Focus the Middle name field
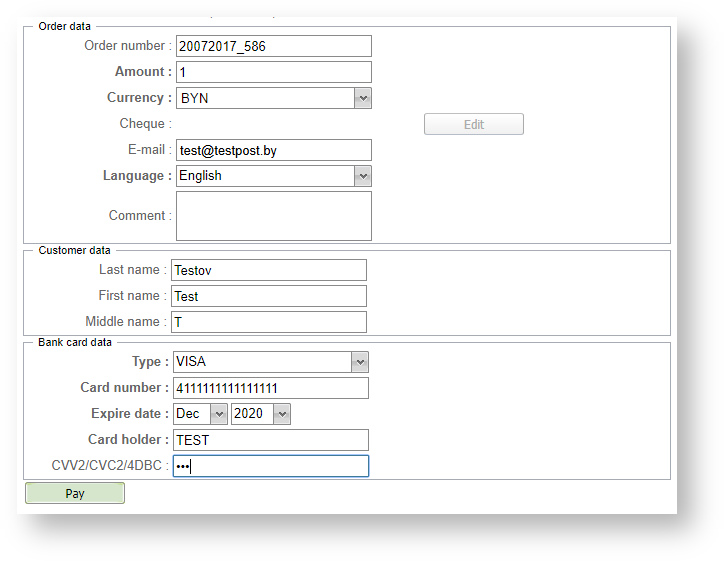 (268, 322)
